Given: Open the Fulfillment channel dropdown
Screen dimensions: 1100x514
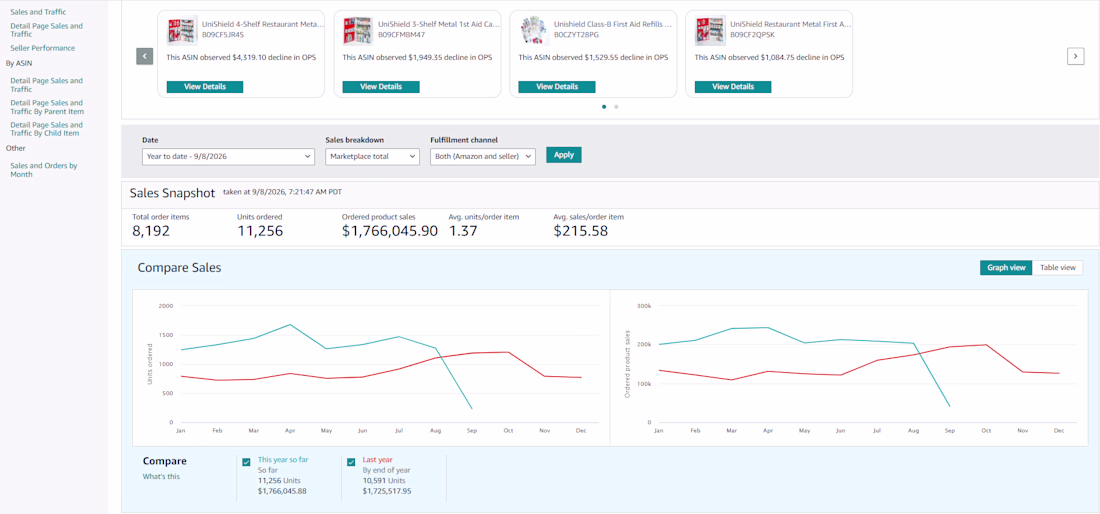Looking at the screenshot, I should [x=483, y=156].
